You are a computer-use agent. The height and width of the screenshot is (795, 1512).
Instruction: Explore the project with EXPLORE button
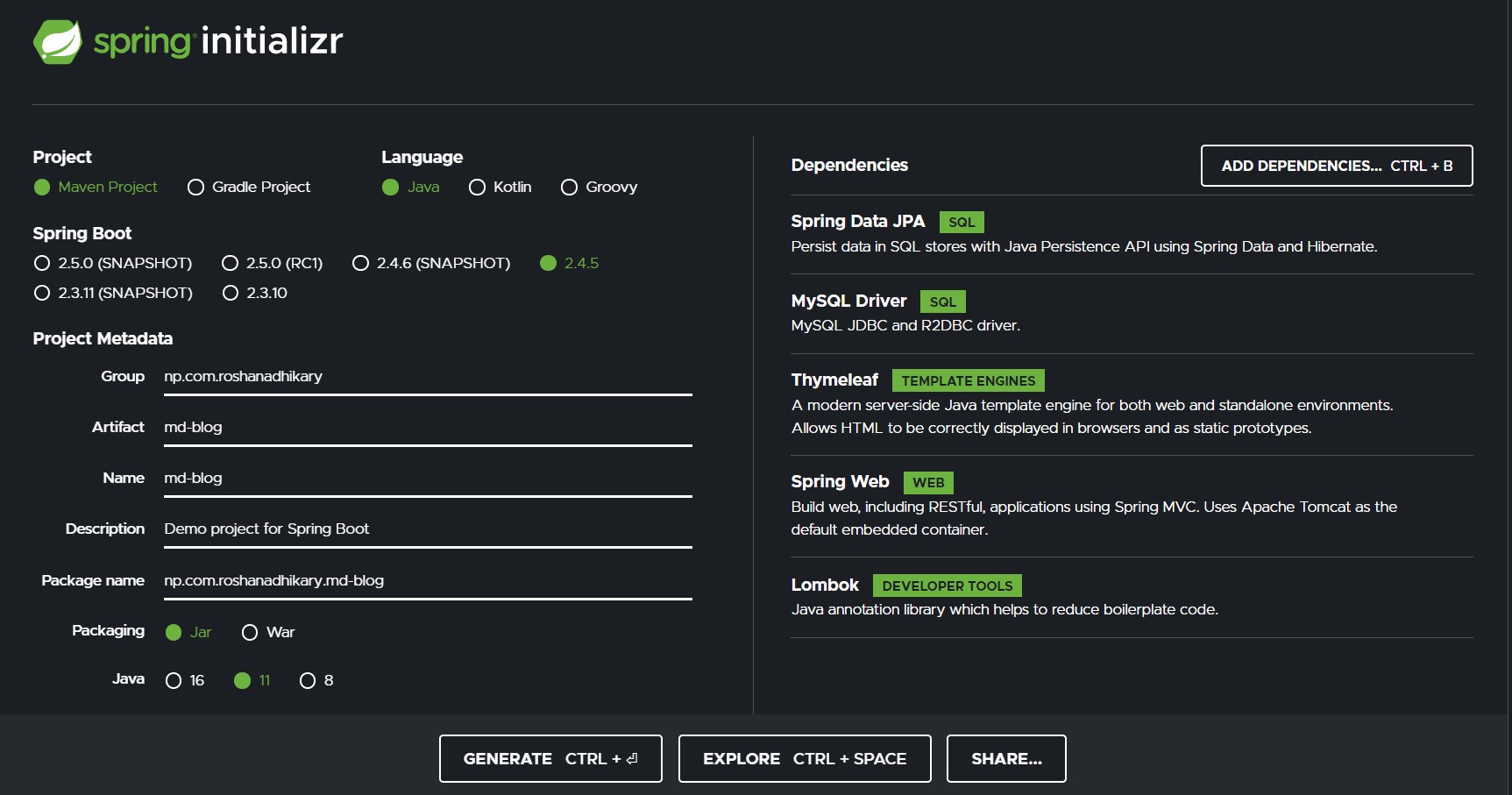(805, 758)
